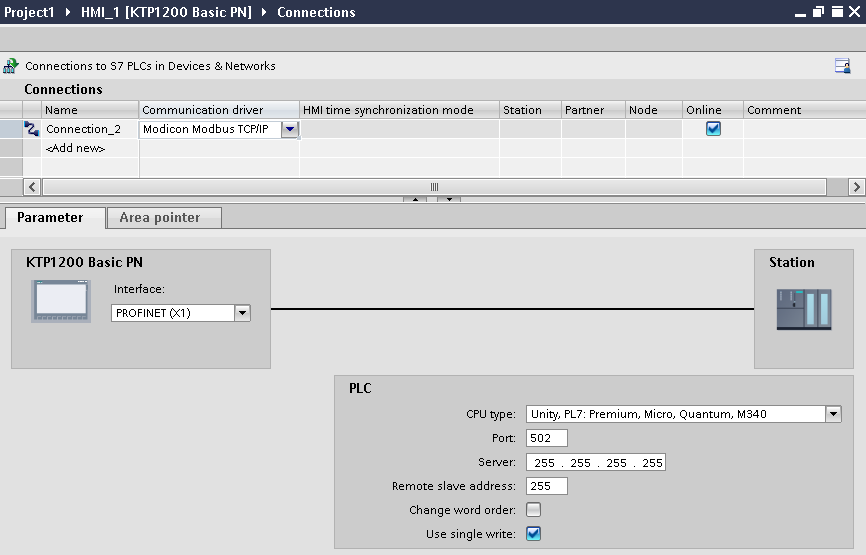The height and width of the screenshot is (555, 866).
Task: Click the Connections breadcrumb in title bar
Action: 316,12
